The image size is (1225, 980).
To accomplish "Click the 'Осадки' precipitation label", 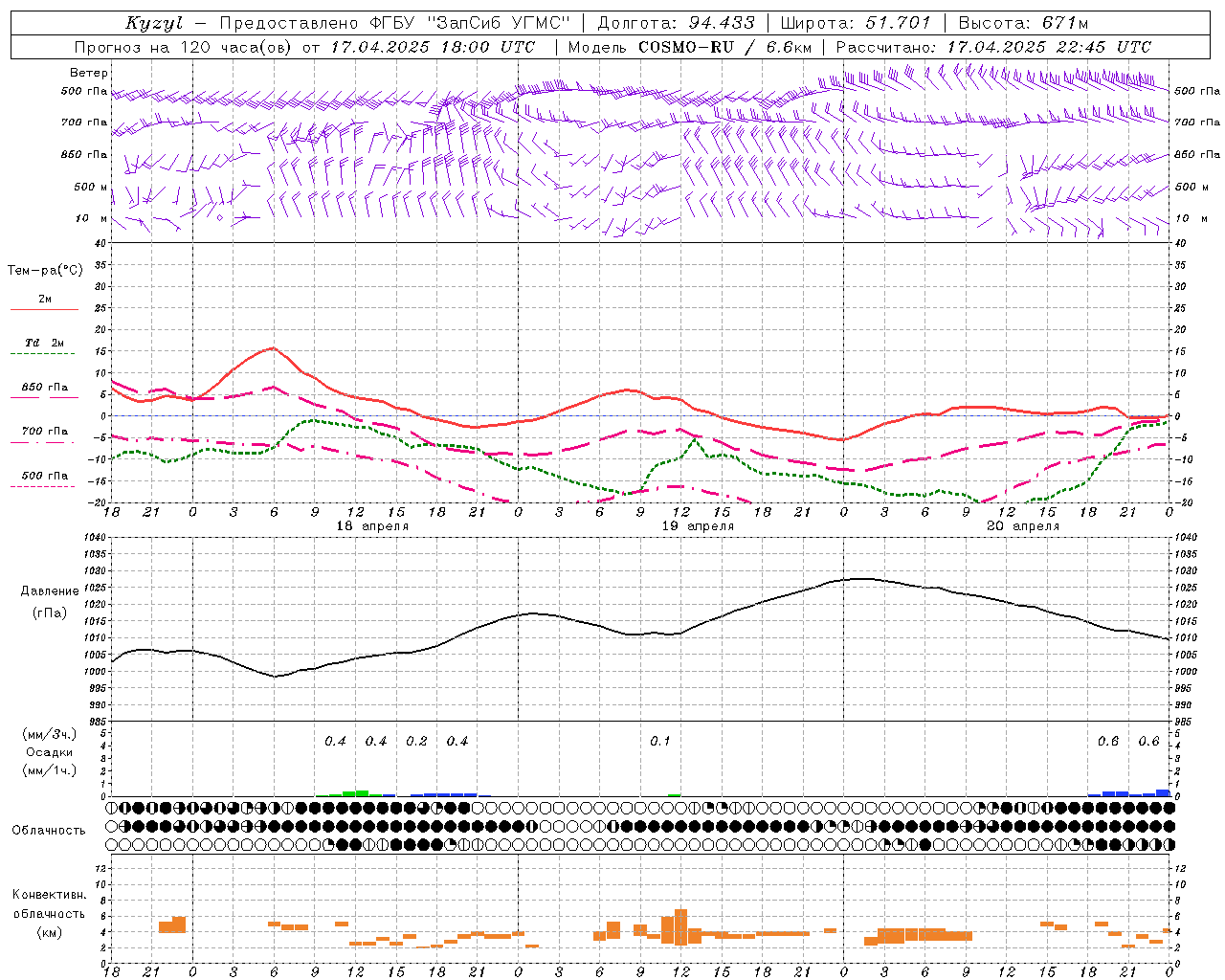I will click(x=50, y=752).
